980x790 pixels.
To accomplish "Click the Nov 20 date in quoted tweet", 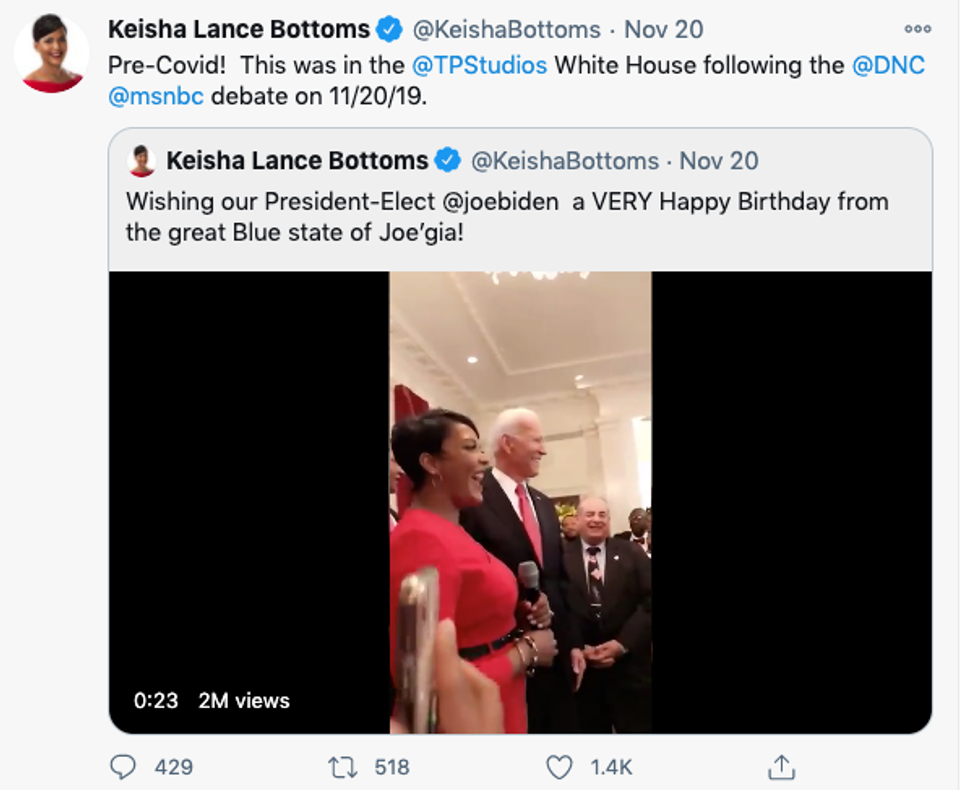I will tap(719, 160).
